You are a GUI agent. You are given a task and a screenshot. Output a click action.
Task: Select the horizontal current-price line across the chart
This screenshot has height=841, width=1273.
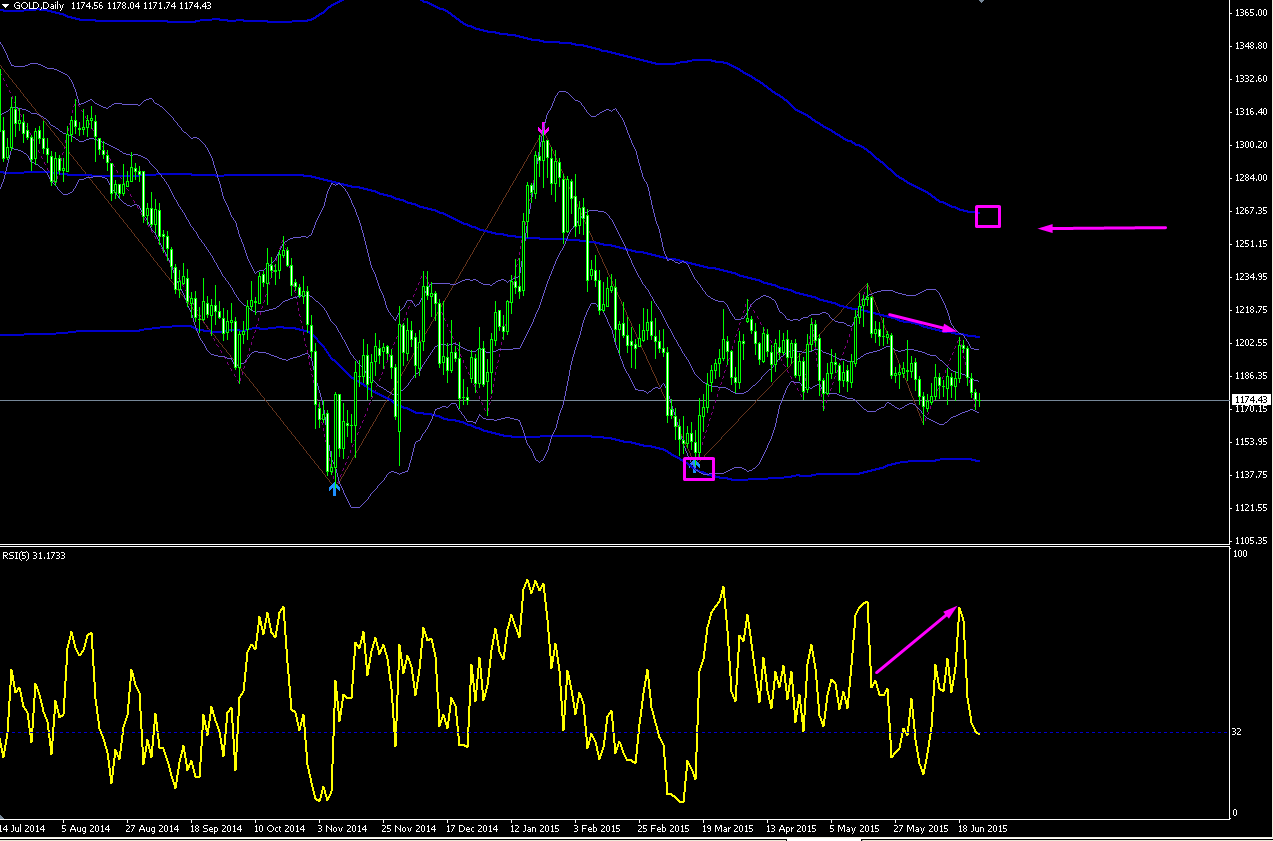[614, 400]
